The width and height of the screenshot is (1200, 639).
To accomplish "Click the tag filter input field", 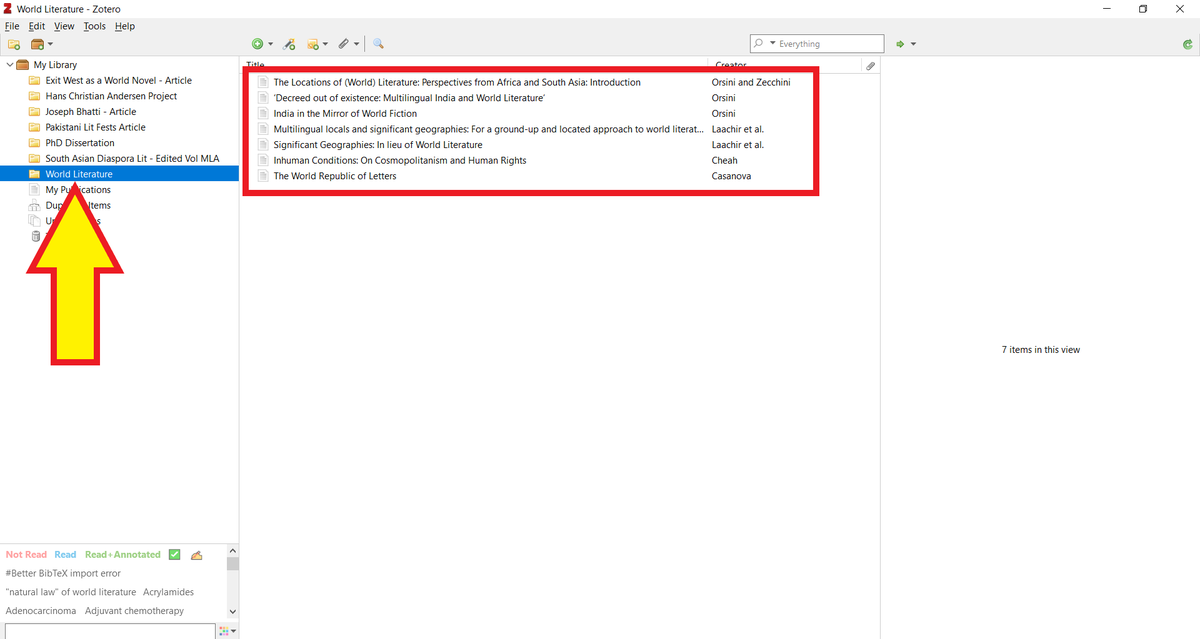I will [110, 631].
